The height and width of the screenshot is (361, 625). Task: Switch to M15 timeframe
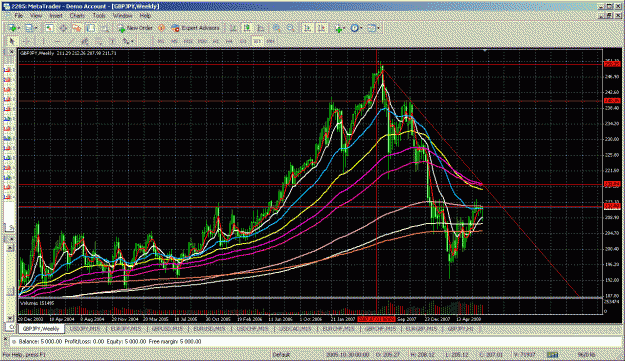[188, 41]
